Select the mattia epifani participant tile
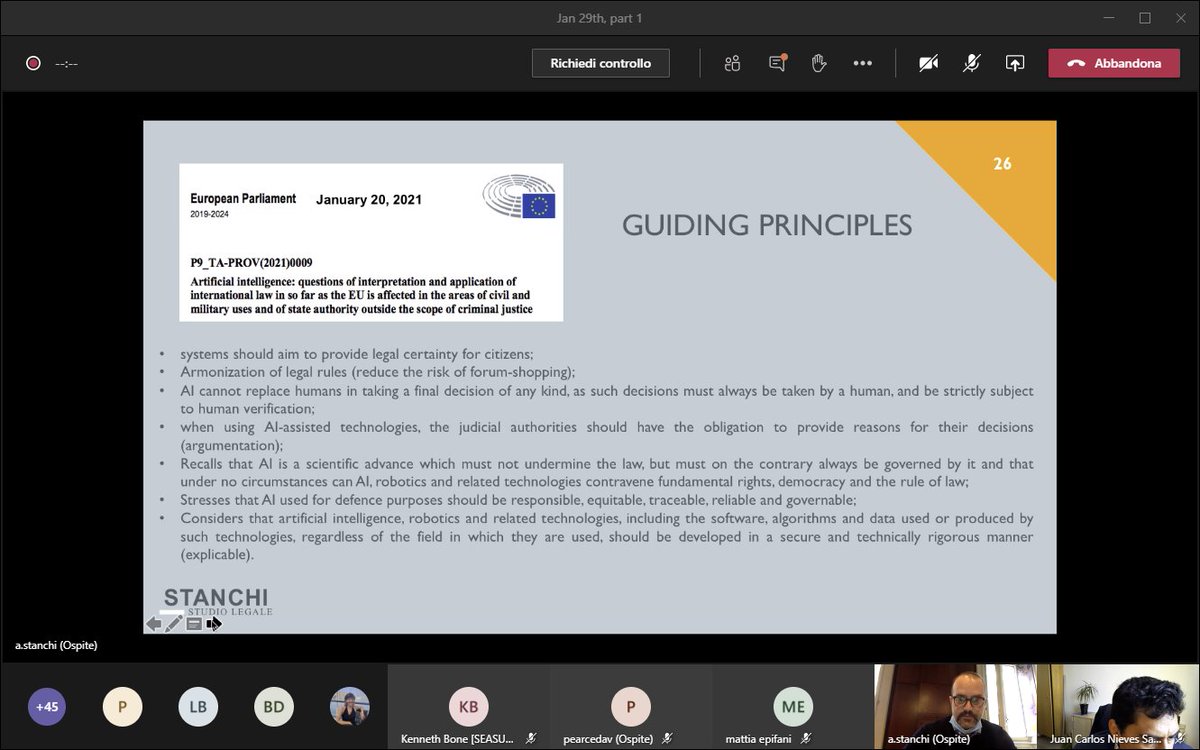 (793, 708)
